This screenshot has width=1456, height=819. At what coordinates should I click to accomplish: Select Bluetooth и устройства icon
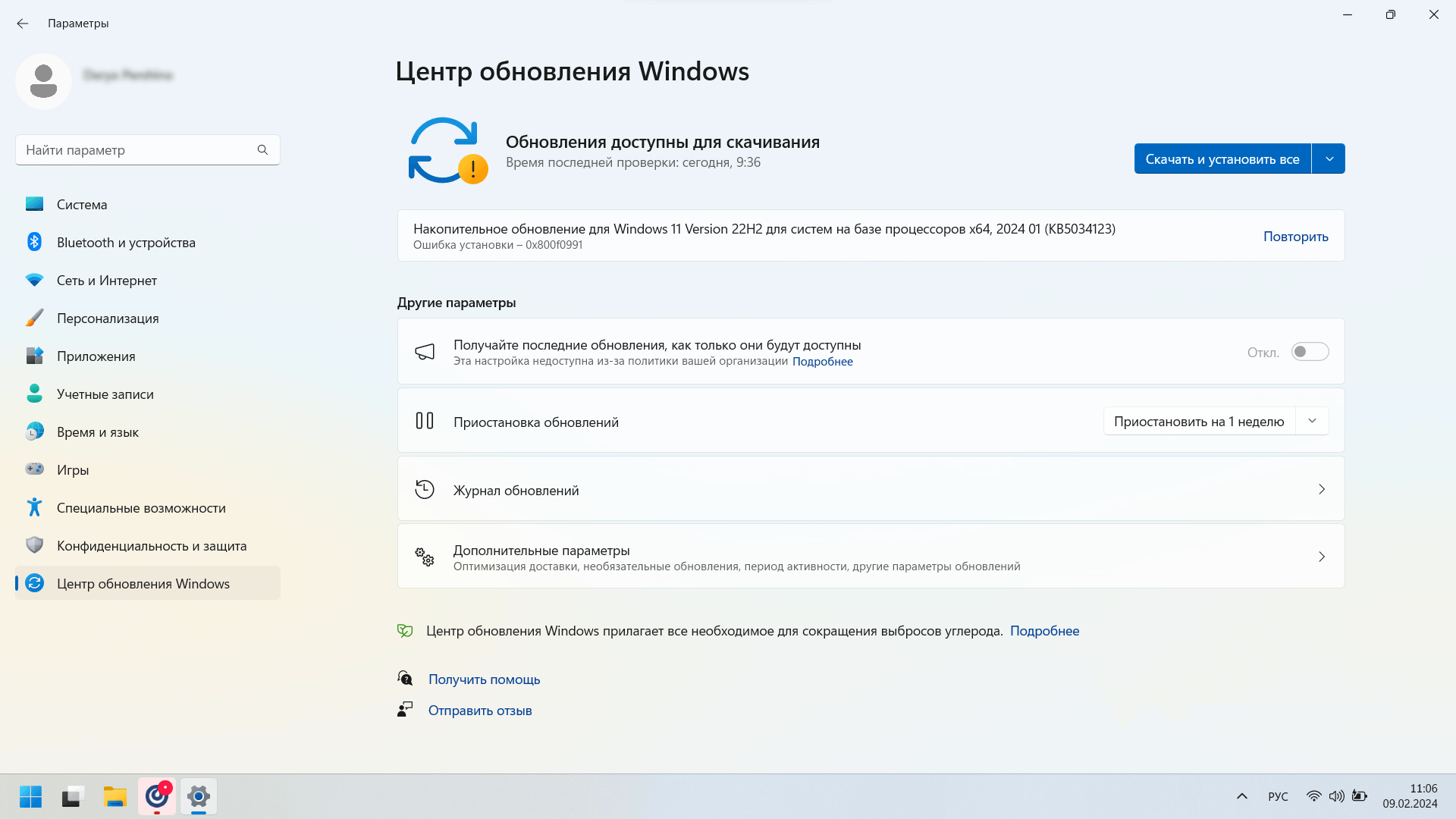click(x=34, y=242)
